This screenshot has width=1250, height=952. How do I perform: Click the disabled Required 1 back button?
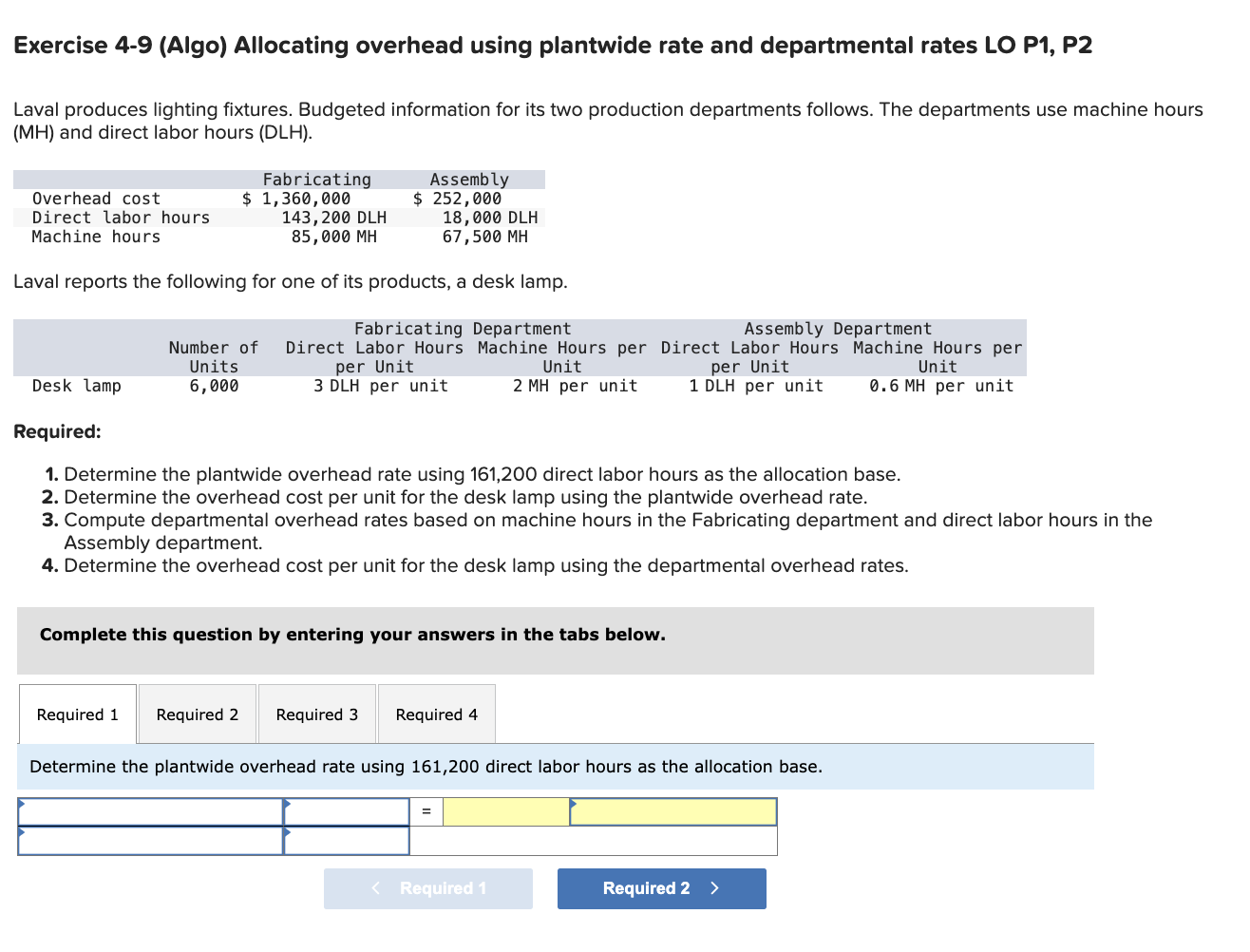(x=428, y=888)
